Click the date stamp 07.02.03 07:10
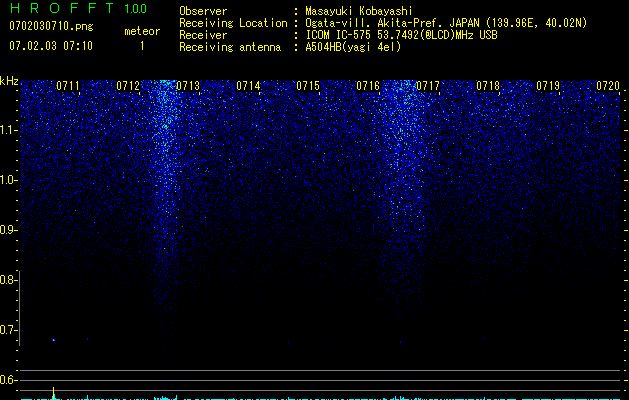Screen dimensions: 629x400 51,46
